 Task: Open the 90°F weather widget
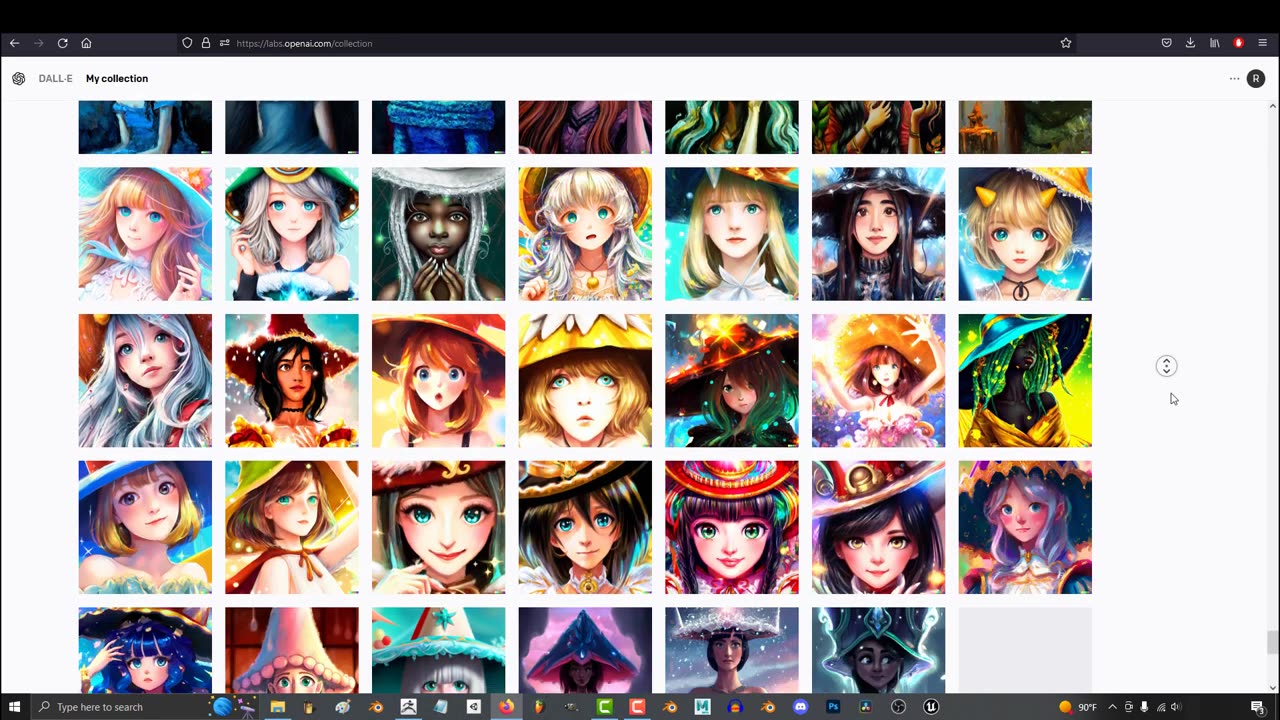tap(1078, 707)
